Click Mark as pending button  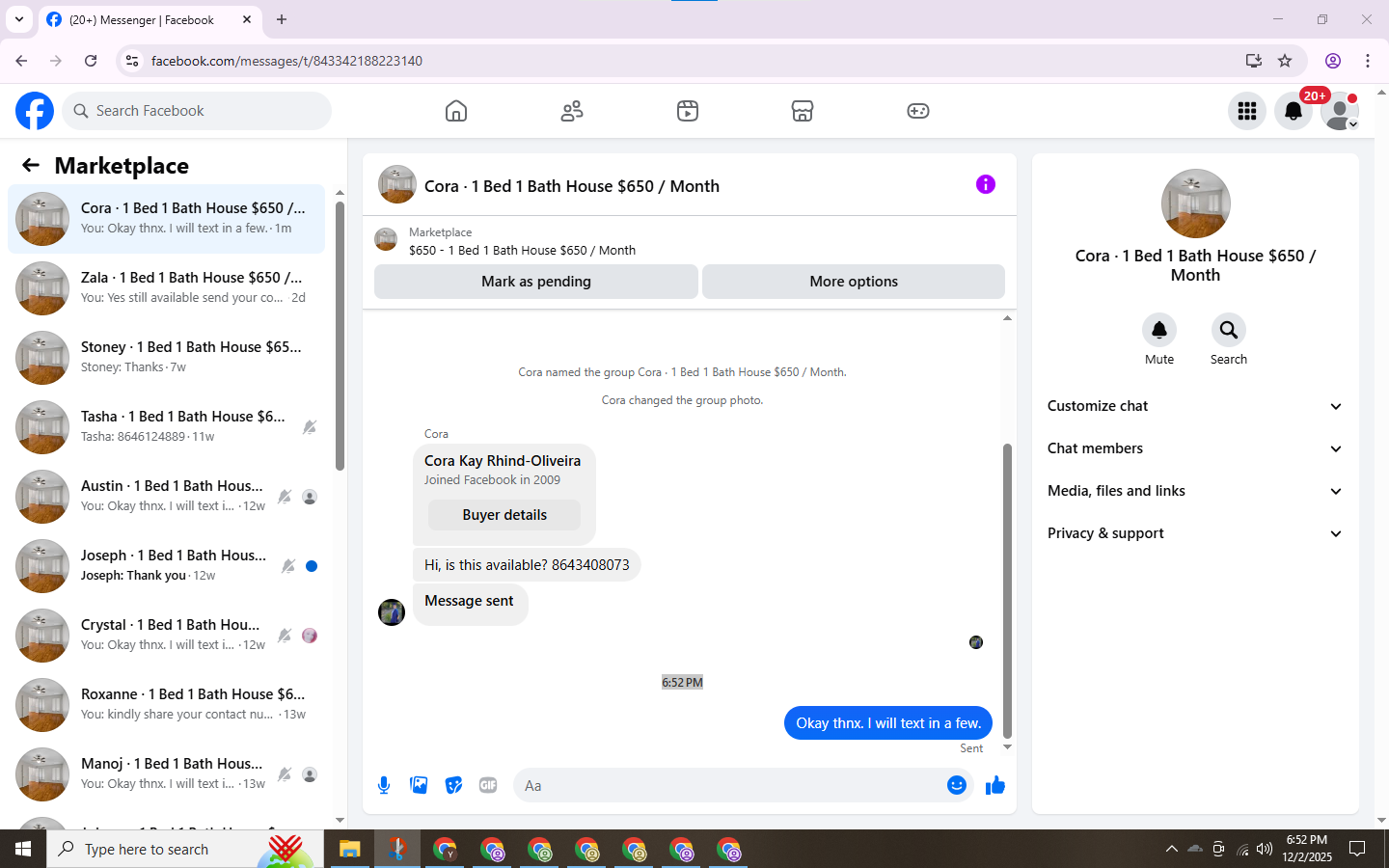[x=536, y=282]
